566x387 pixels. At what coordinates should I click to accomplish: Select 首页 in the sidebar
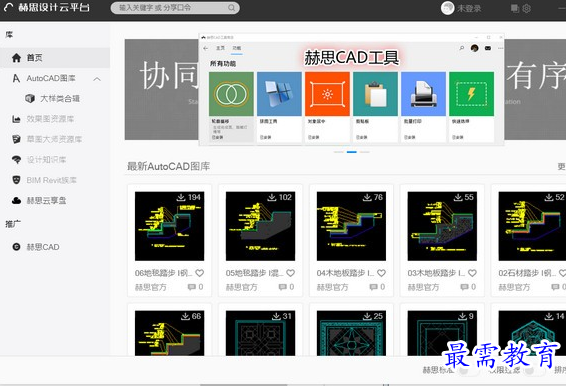55,58
